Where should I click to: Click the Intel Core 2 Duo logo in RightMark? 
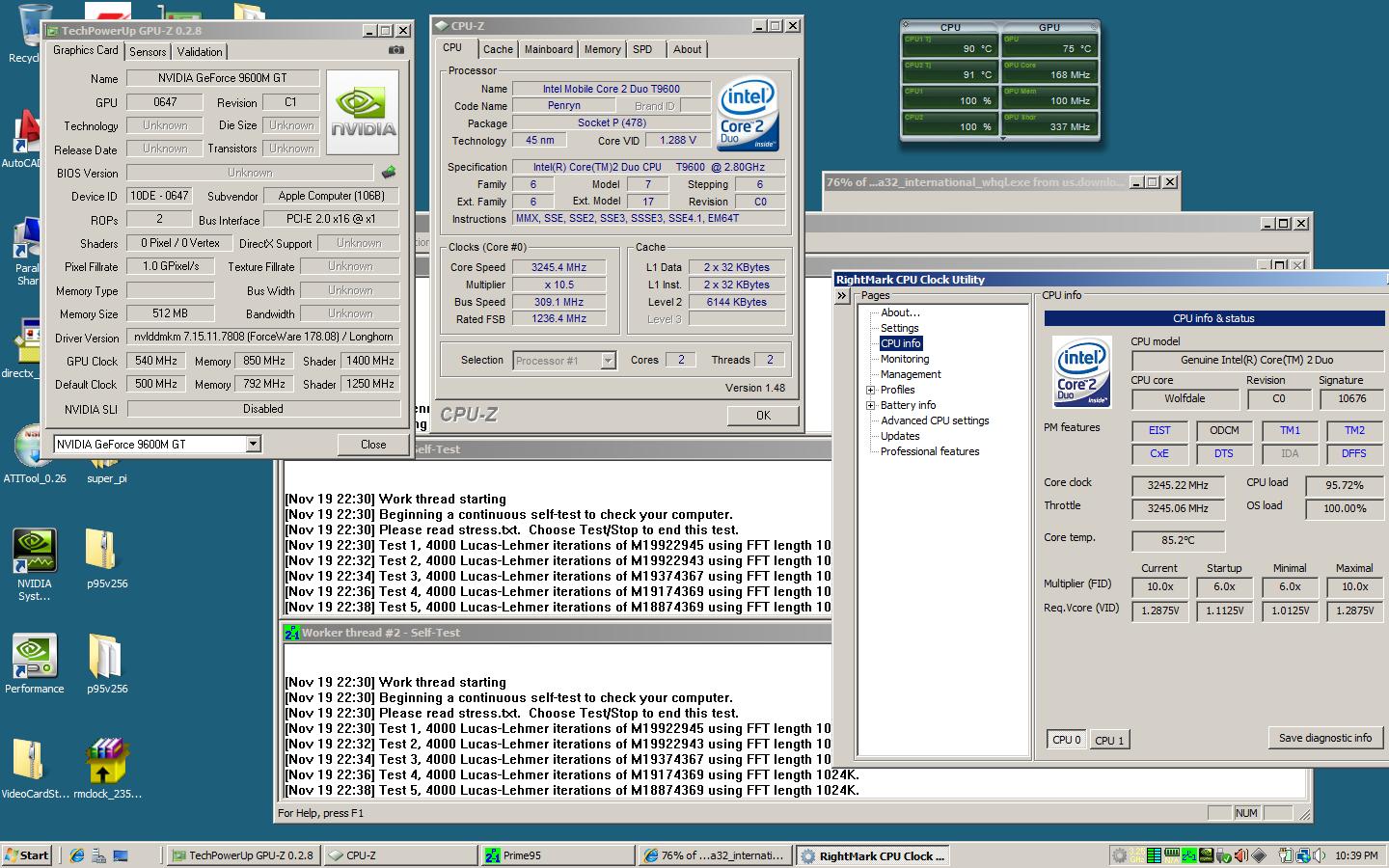(1081, 370)
